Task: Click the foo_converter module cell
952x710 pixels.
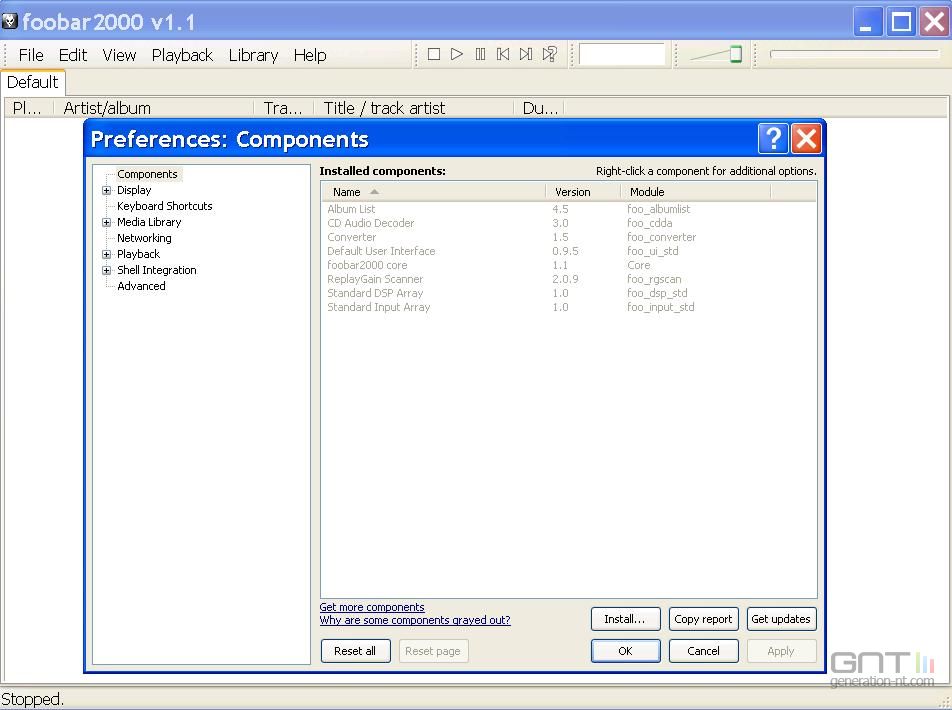Action: [662, 237]
